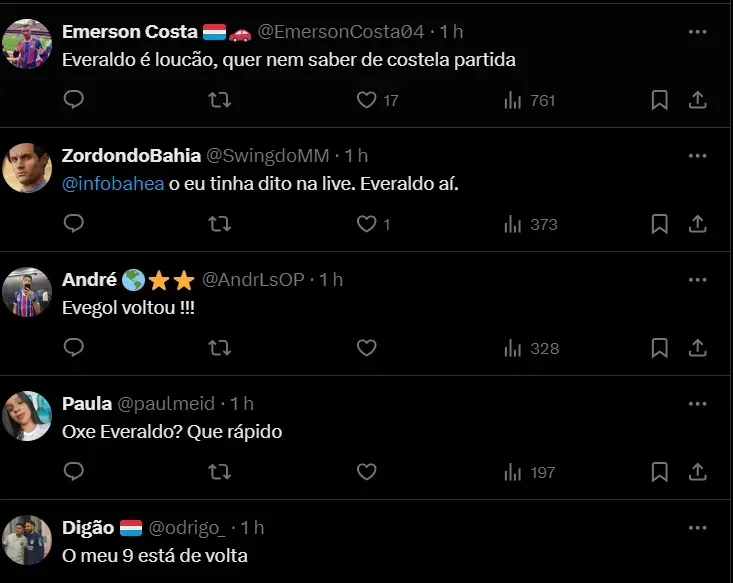
Task: Reply to André's 'Evegol voltou' tweet
Action: 74,348
